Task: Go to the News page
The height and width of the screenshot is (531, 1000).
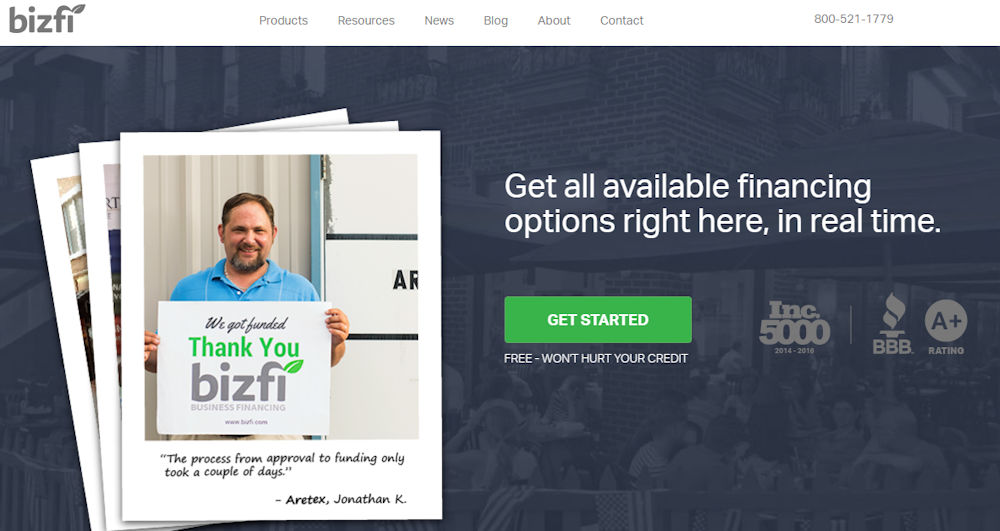Action: click(439, 20)
